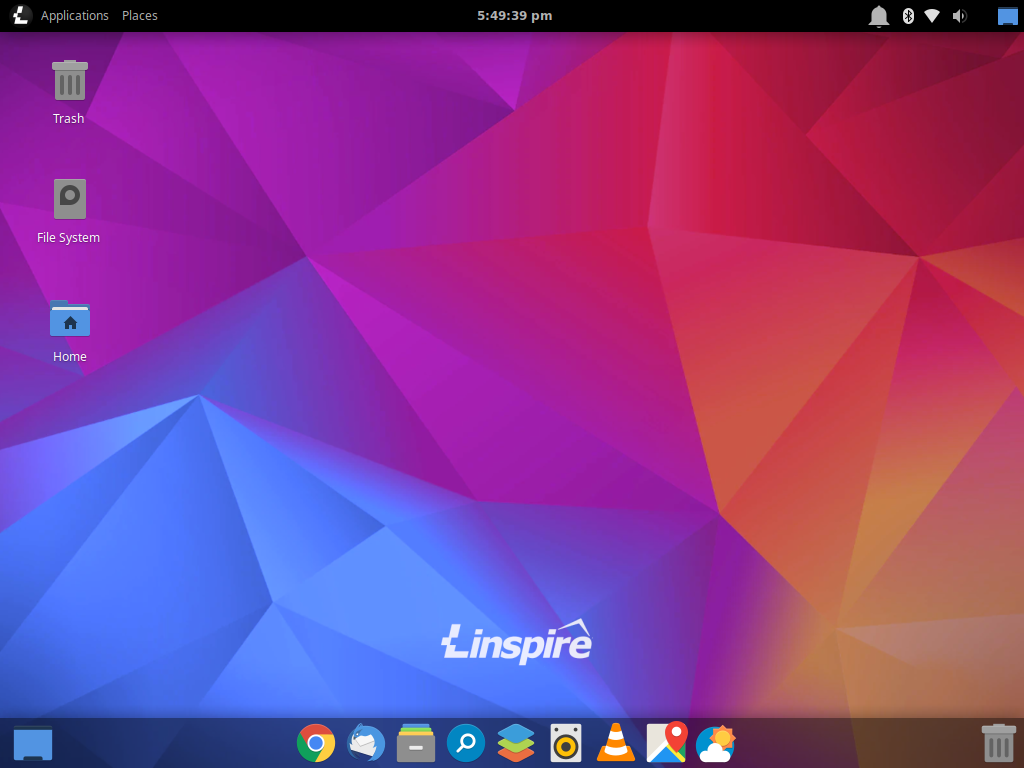Open the Applications menu
The width and height of the screenshot is (1024, 768).
[x=74, y=15]
